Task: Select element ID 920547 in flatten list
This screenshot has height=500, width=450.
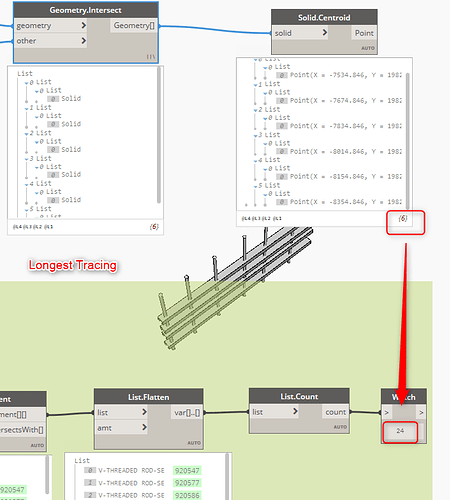Action: [187, 471]
